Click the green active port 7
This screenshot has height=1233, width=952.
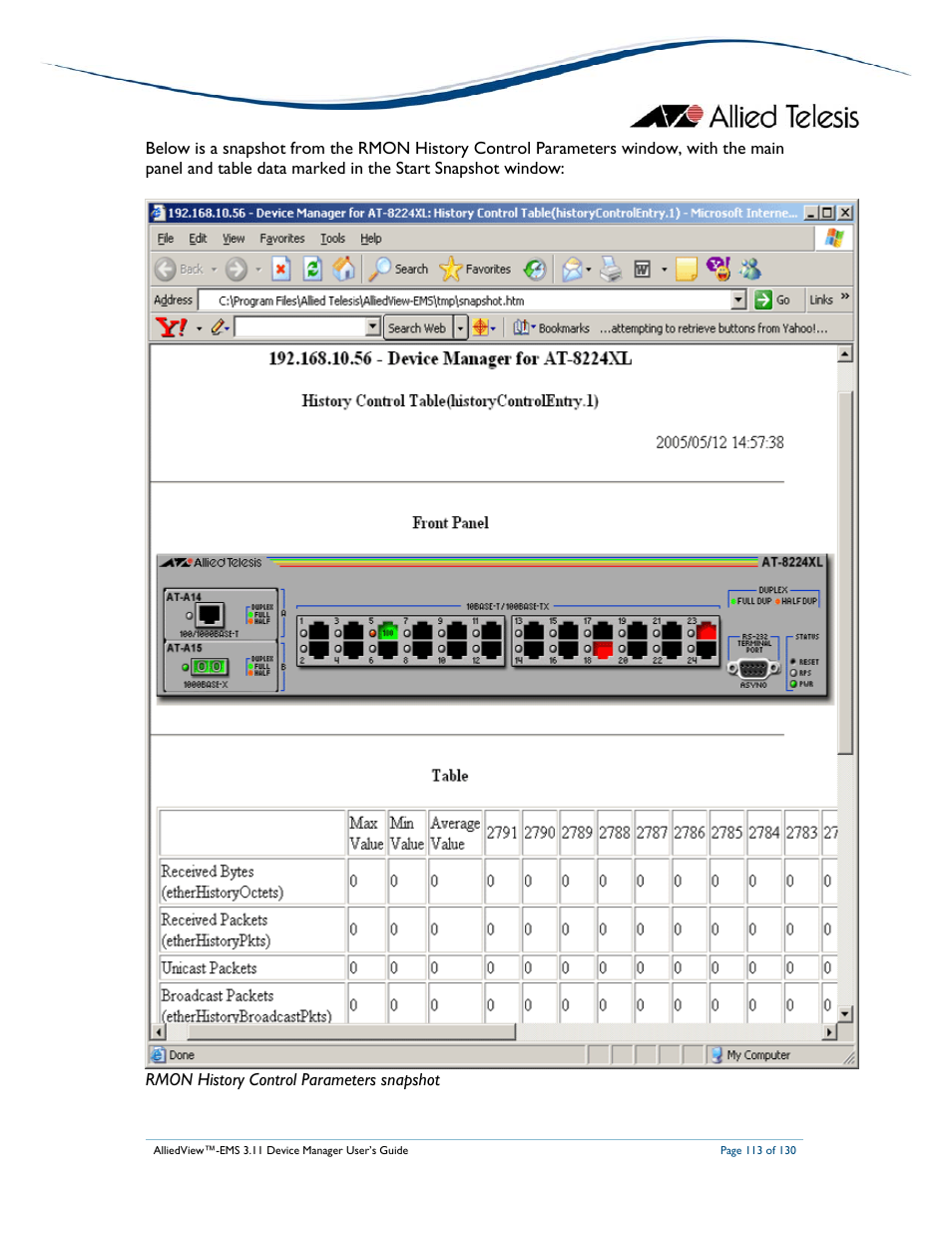[x=389, y=632]
